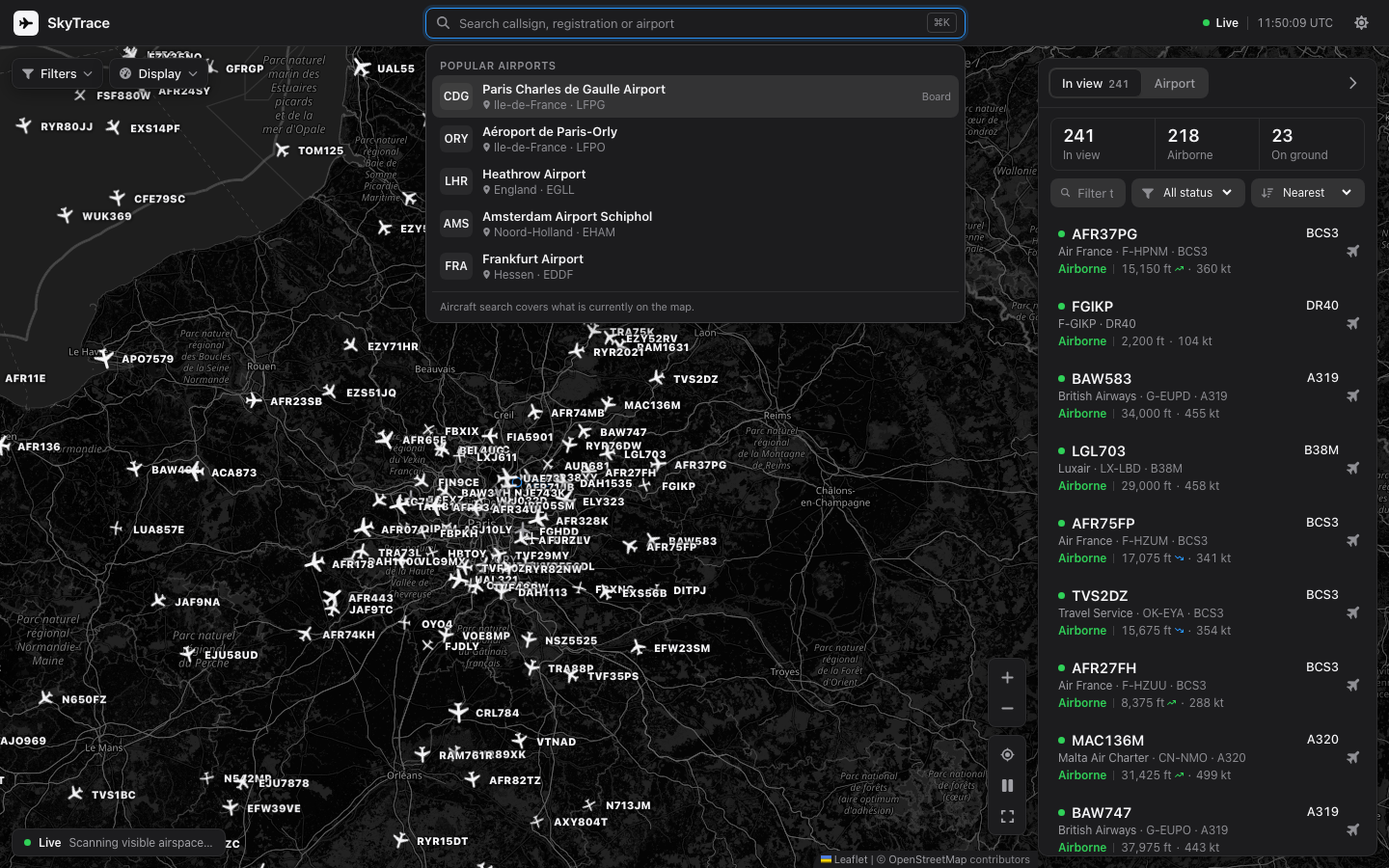Choose Frankfurt Airport suggestion
The image size is (1389, 868).
[x=695, y=266]
